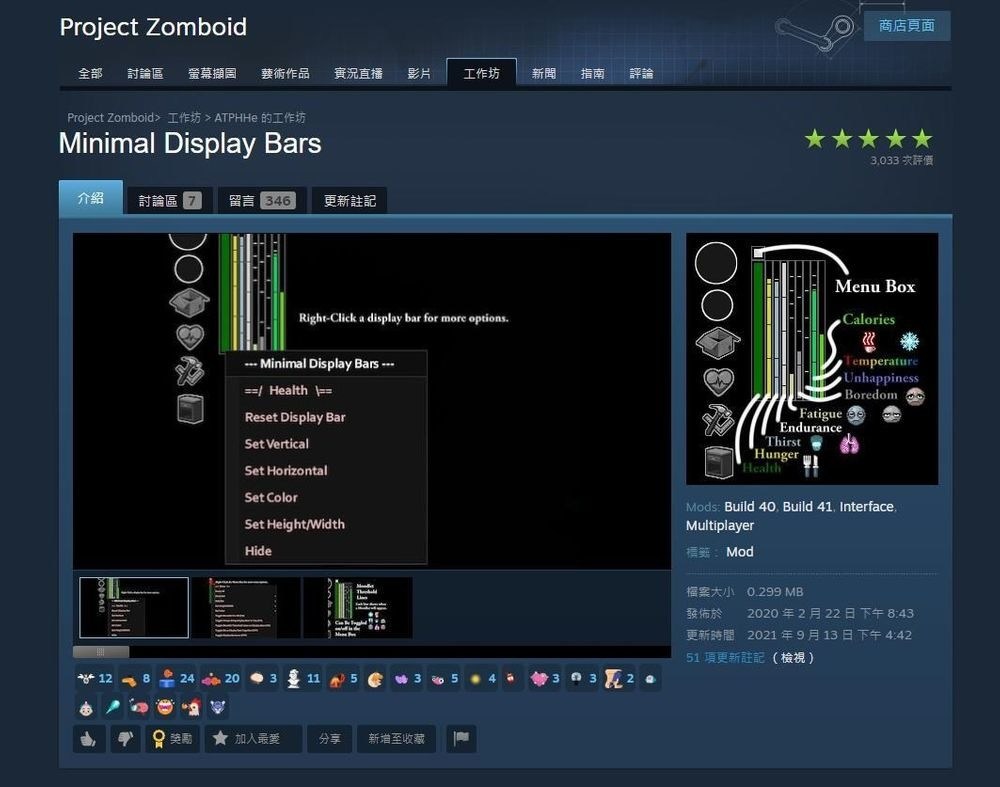This screenshot has width=1000, height=787.
Task: Open the Build 40 tag link
Action: (749, 507)
